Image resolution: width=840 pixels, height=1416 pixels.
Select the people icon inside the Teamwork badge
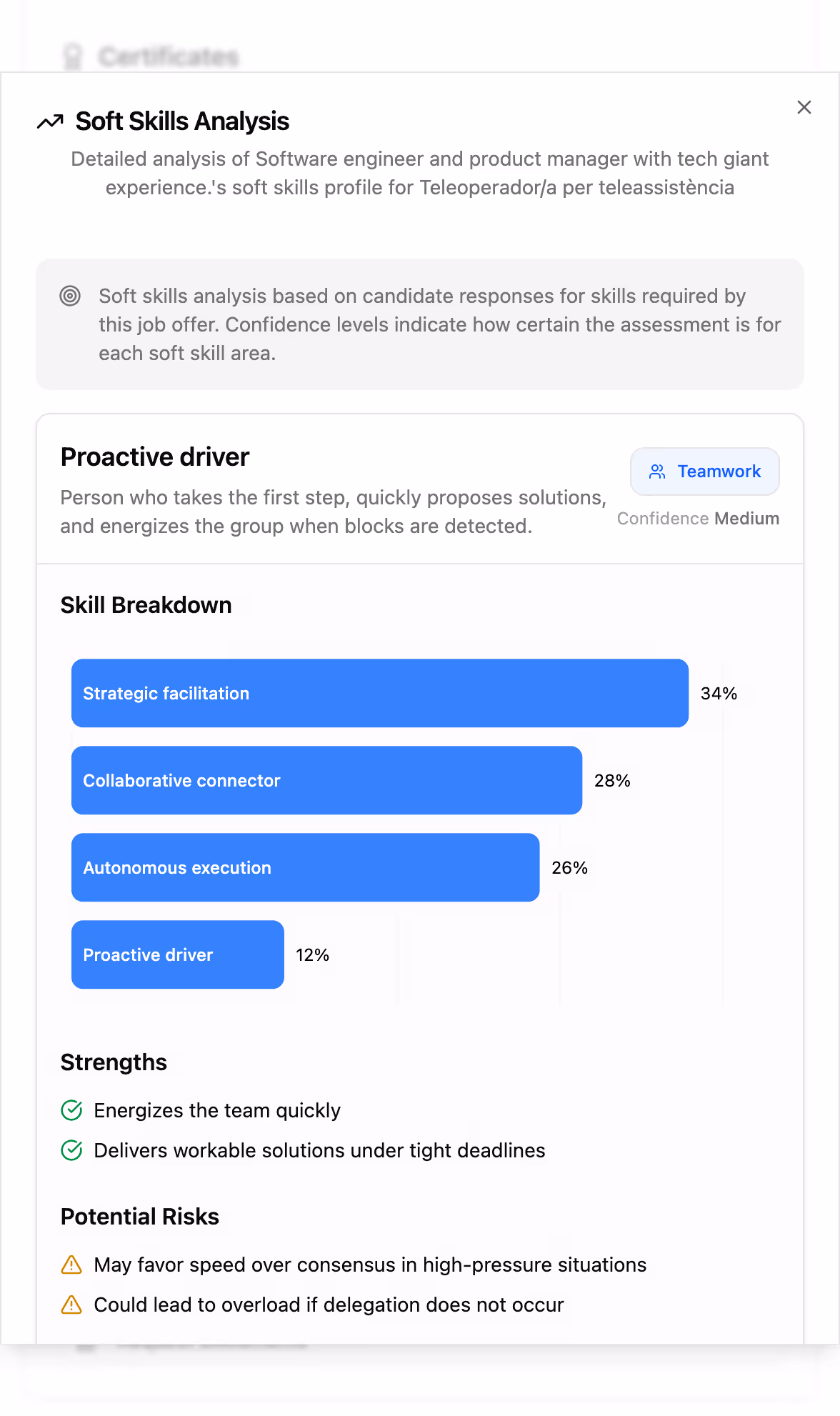pyautogui.click(x=657, y=471)
